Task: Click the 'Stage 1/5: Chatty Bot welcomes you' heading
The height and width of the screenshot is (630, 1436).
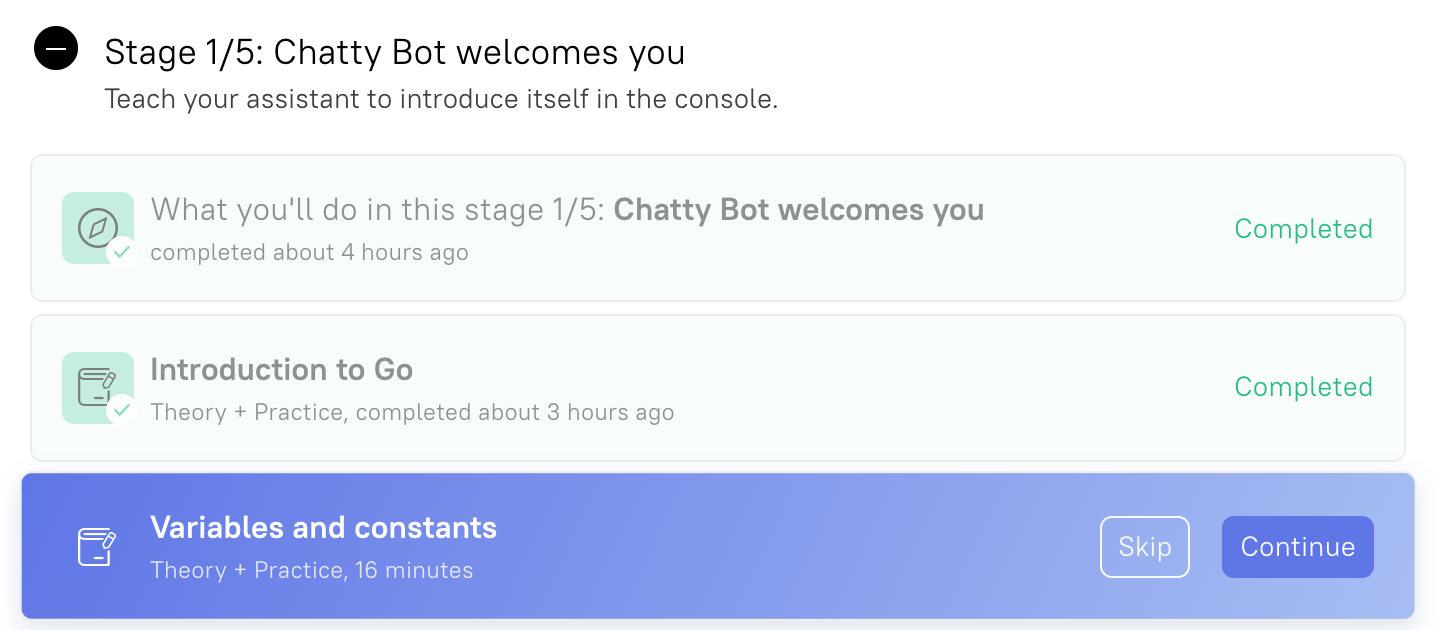Action: pos(395,52)
